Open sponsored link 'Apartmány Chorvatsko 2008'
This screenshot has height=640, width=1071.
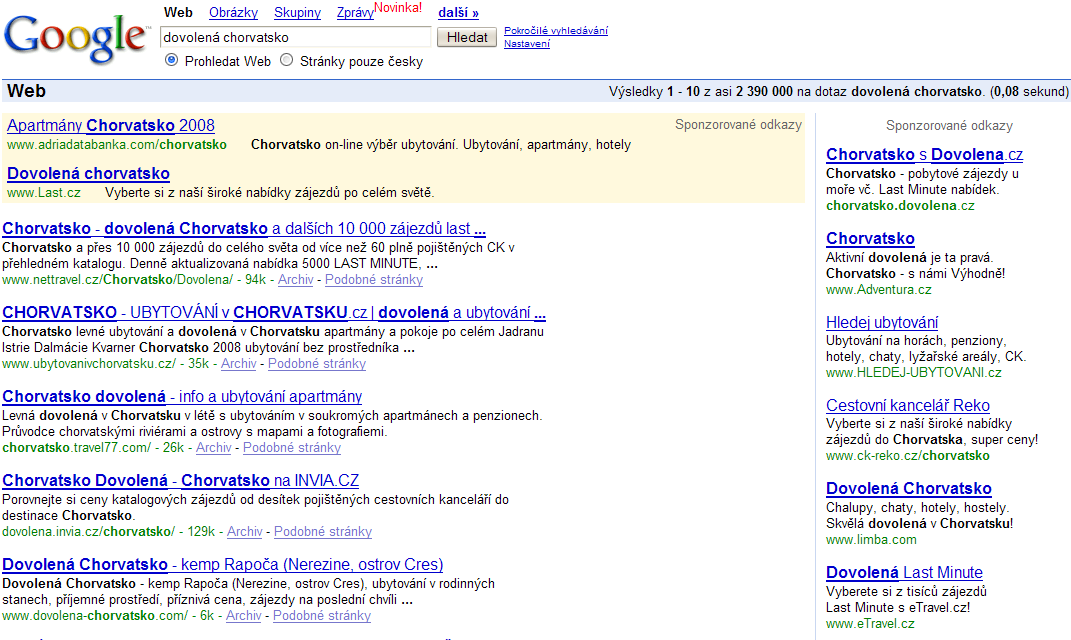click(x=111, y=126)
